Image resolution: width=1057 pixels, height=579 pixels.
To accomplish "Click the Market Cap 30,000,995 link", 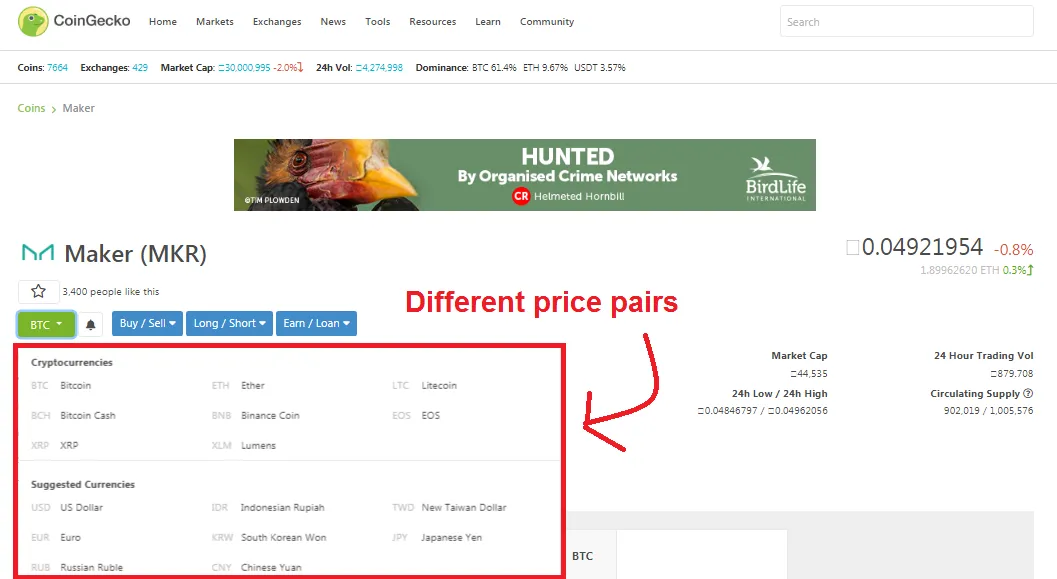I will (244, 67).
